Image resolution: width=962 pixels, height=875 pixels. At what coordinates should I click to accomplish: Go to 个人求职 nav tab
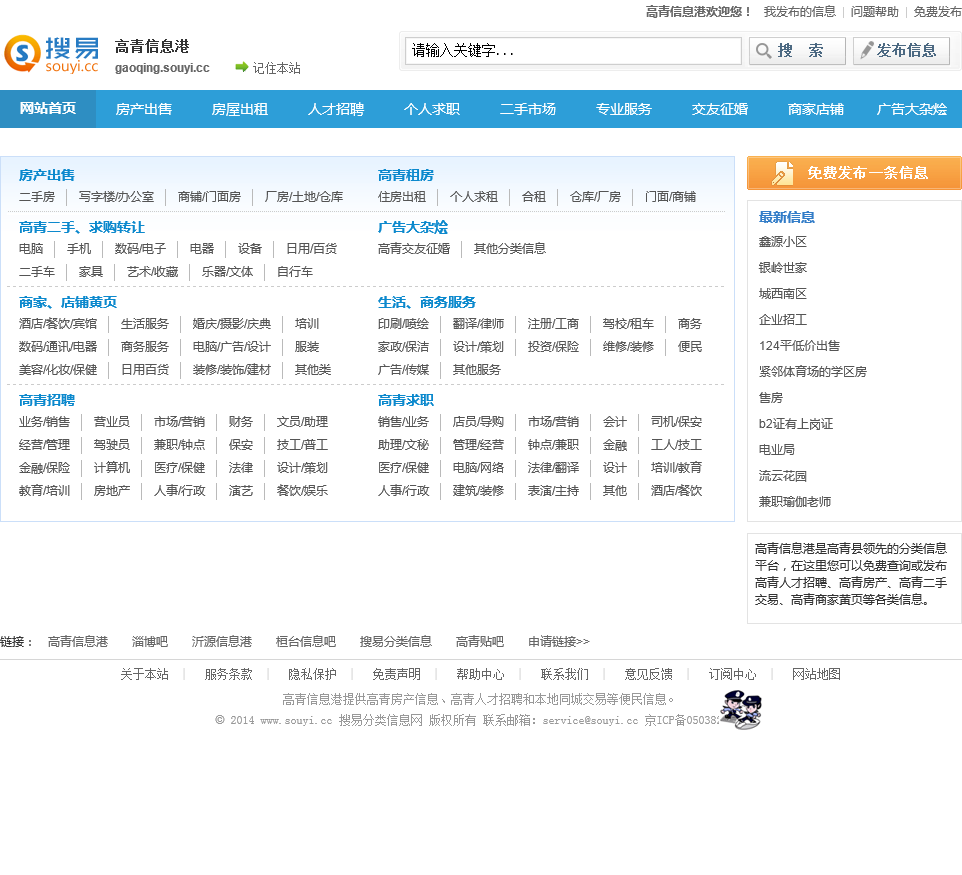[431, 109]
